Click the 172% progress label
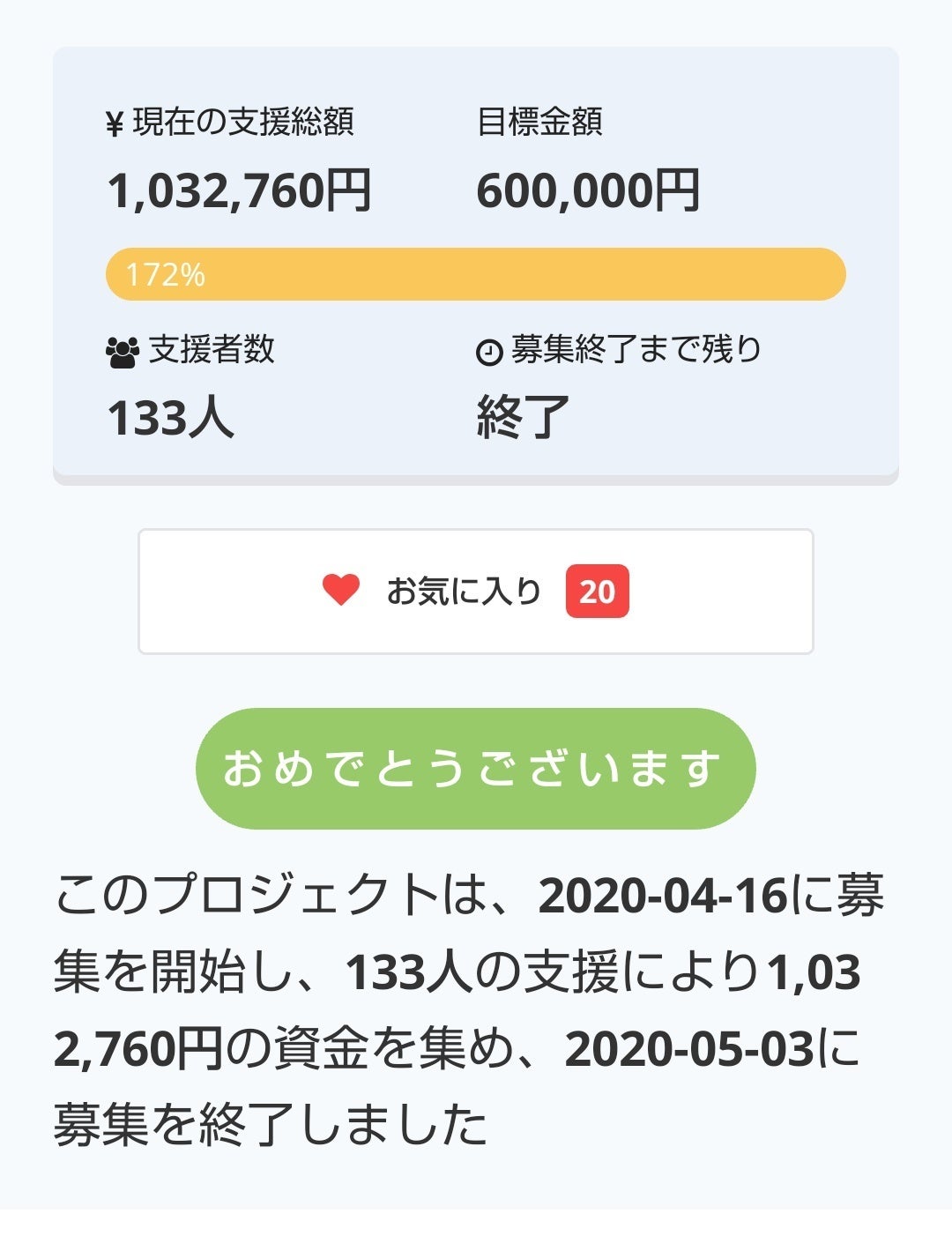 (165, 275)
